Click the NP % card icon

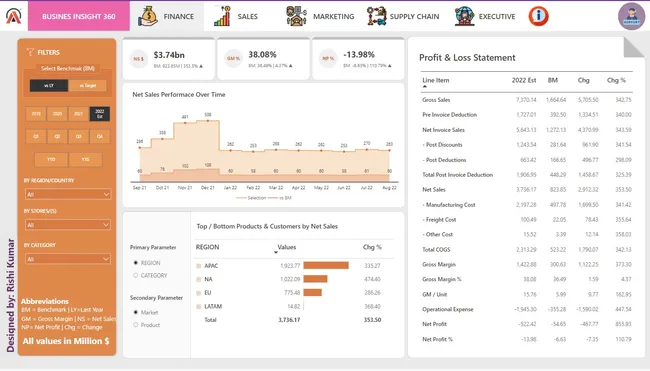point(328,58)
